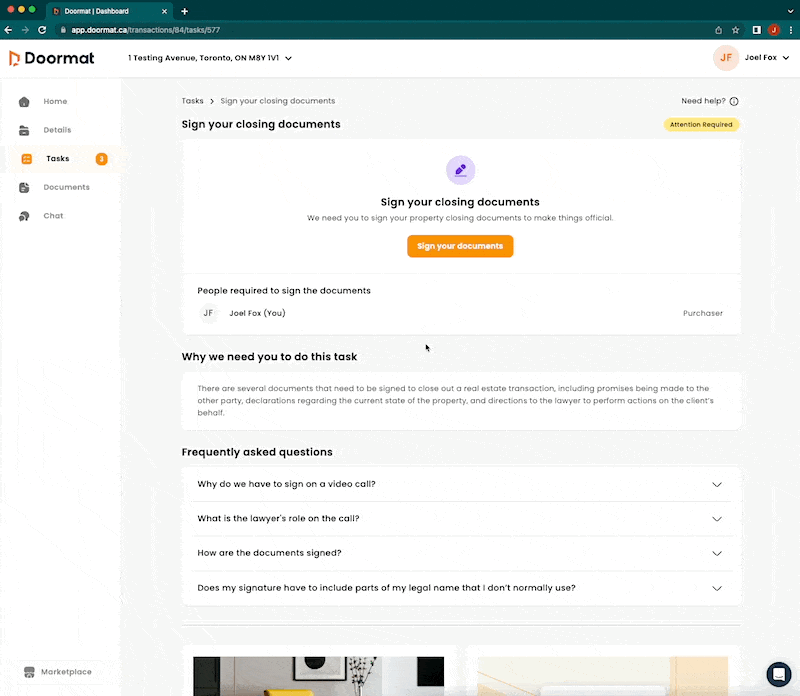This screenshot has width=800, height=696.
Task: Open Details from the sidebar icon
Action: (x=24, y=130)
